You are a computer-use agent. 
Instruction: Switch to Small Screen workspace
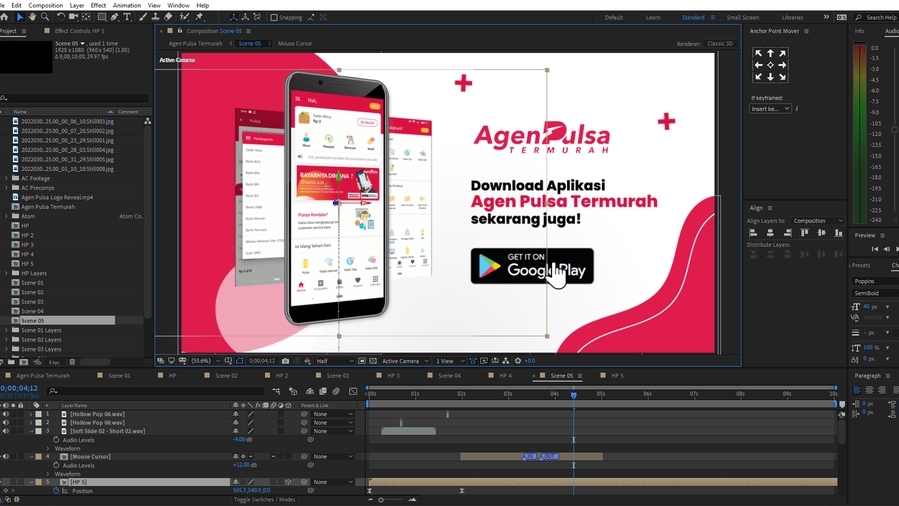[742, 17]
